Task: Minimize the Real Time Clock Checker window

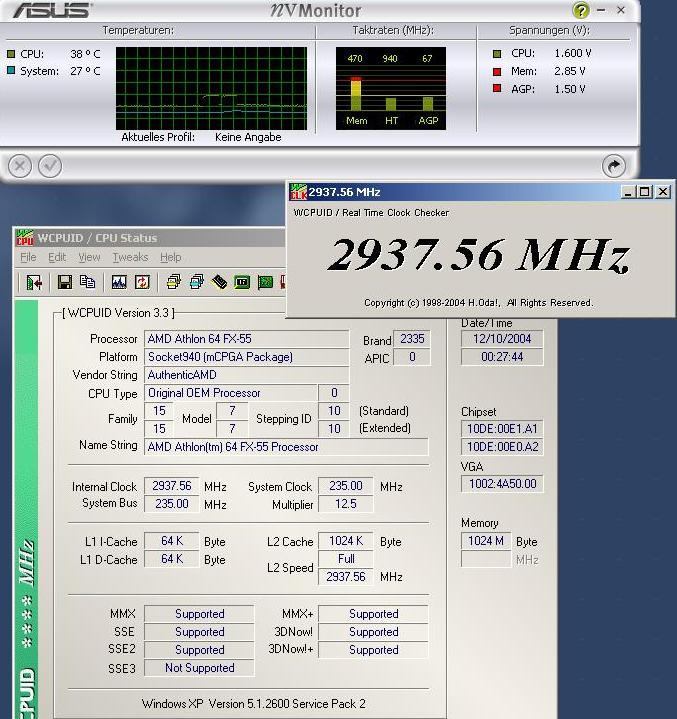Action: (628, 192)
